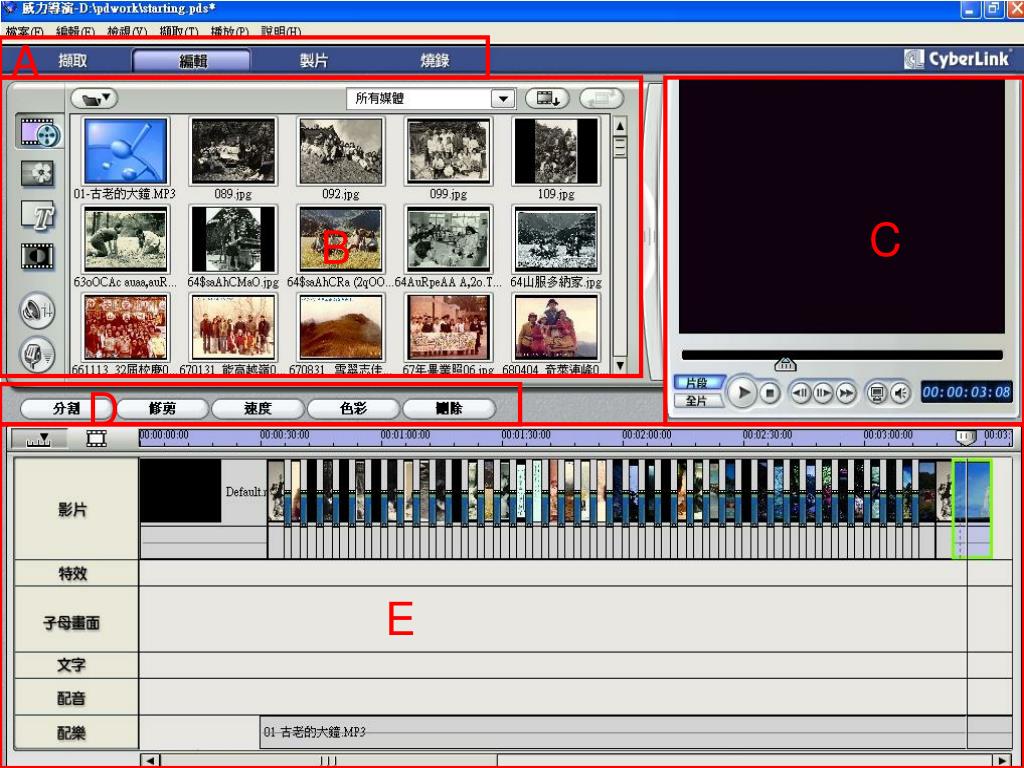Viewport: 1024px width, 768px height.
Task: Fast forward the preview
Action: pyautogui.click(x=845, y=392)
